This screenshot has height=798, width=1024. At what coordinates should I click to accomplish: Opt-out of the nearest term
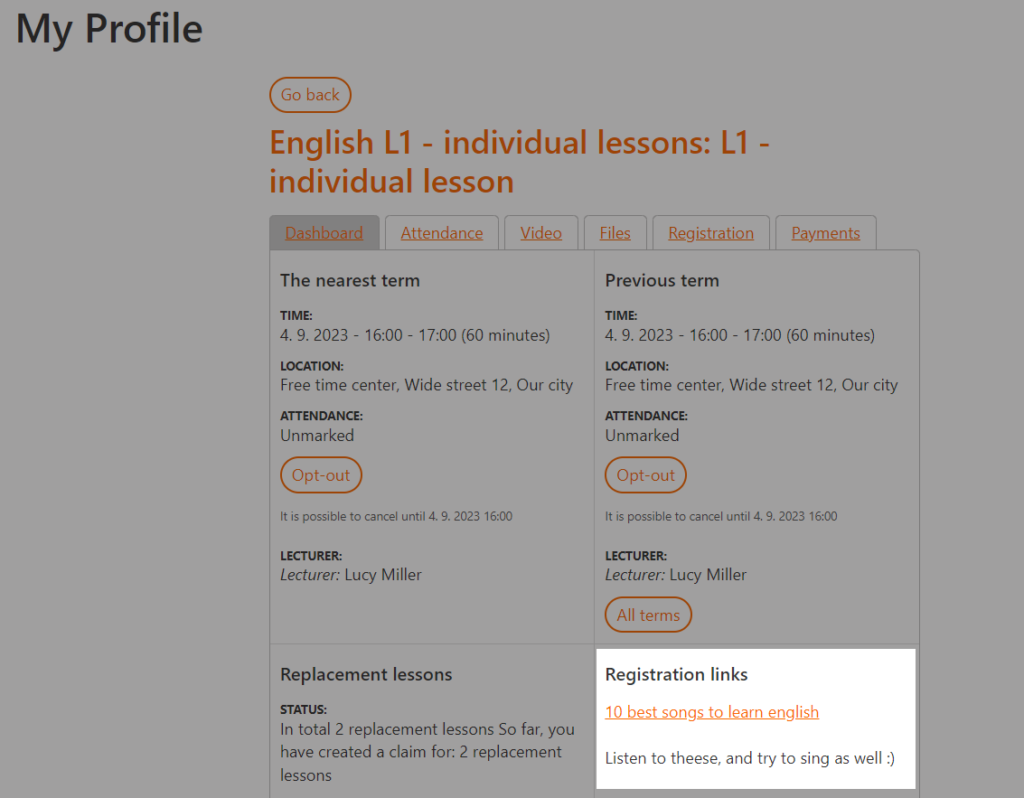[x=321, y=475]
